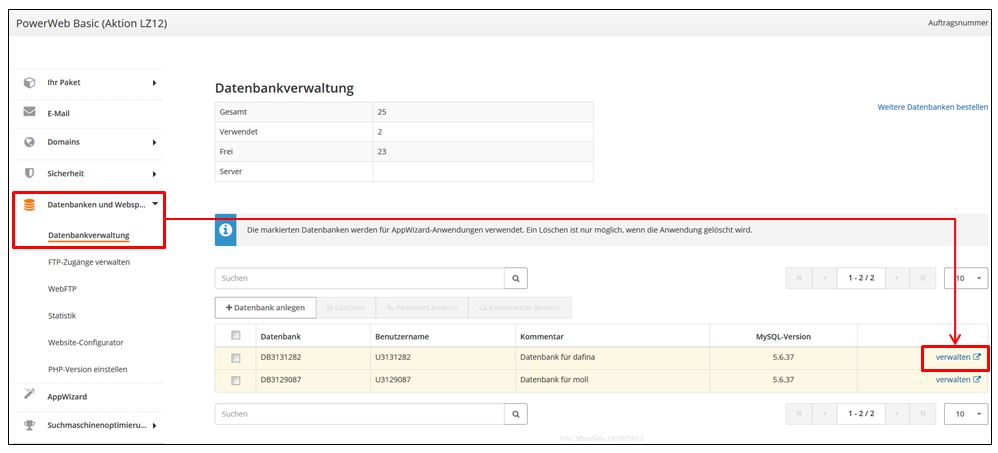
Task: Go to last page in lower pagination
Action: point(923,414)
